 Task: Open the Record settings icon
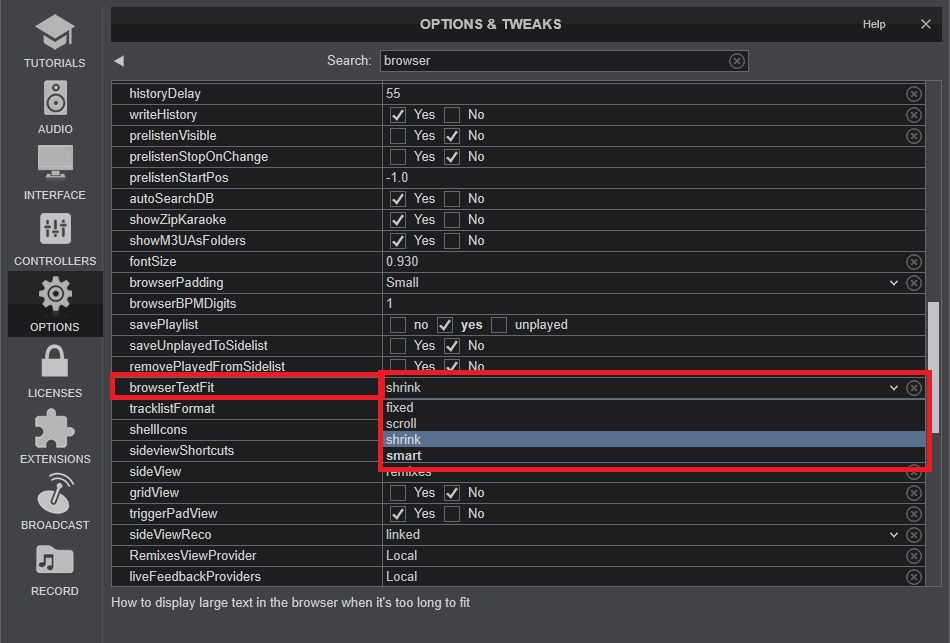pos(55,559)
